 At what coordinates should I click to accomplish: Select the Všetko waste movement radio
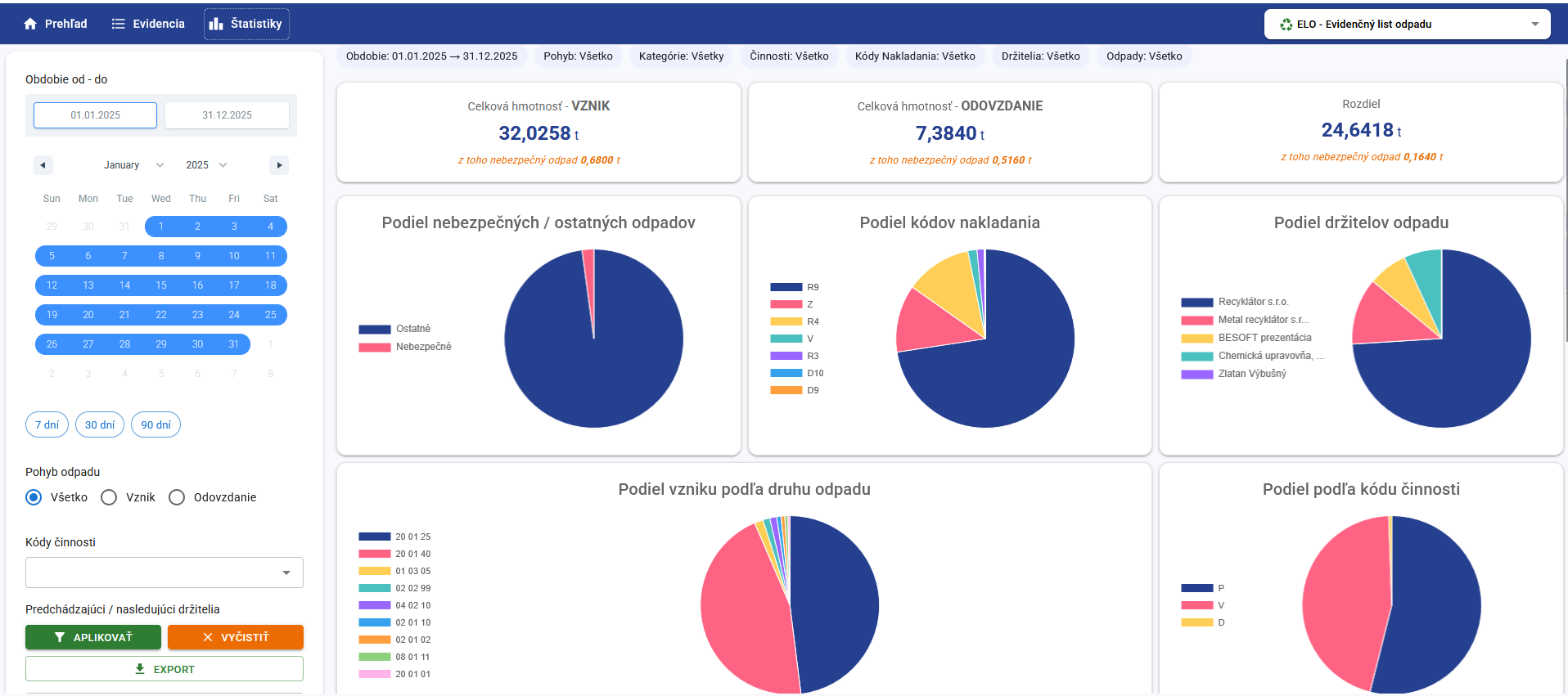(x=34, y=497)
